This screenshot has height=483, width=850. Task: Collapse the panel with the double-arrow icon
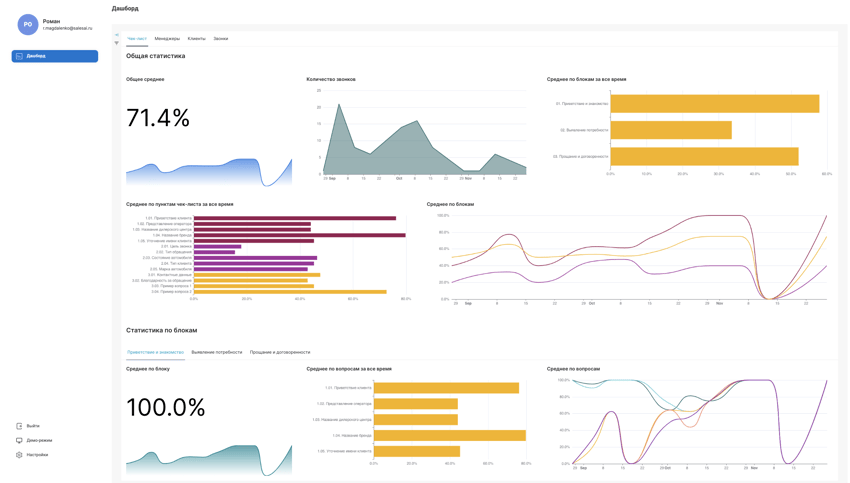(116, 35)
